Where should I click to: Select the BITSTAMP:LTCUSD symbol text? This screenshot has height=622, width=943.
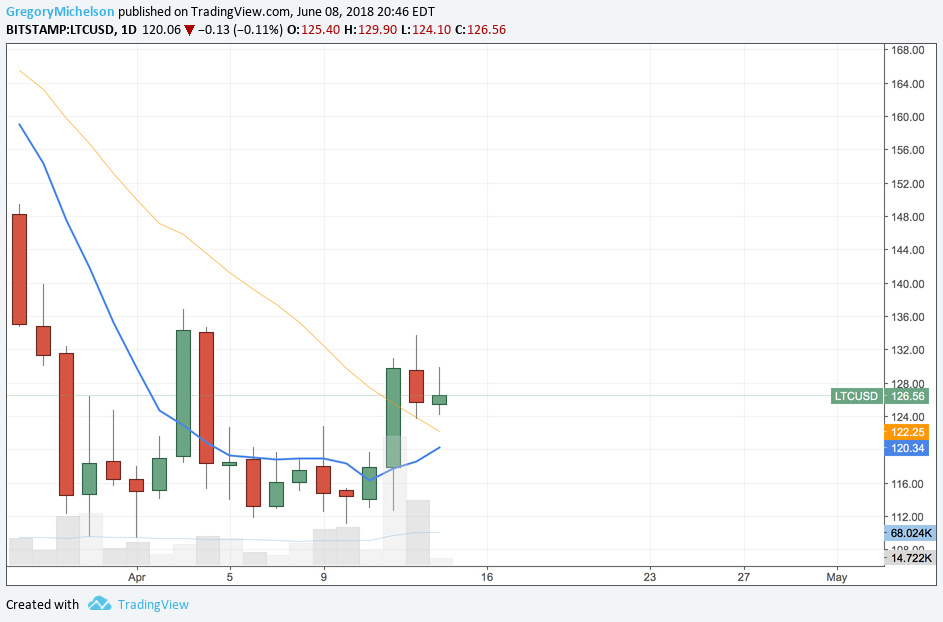point(60,29)
